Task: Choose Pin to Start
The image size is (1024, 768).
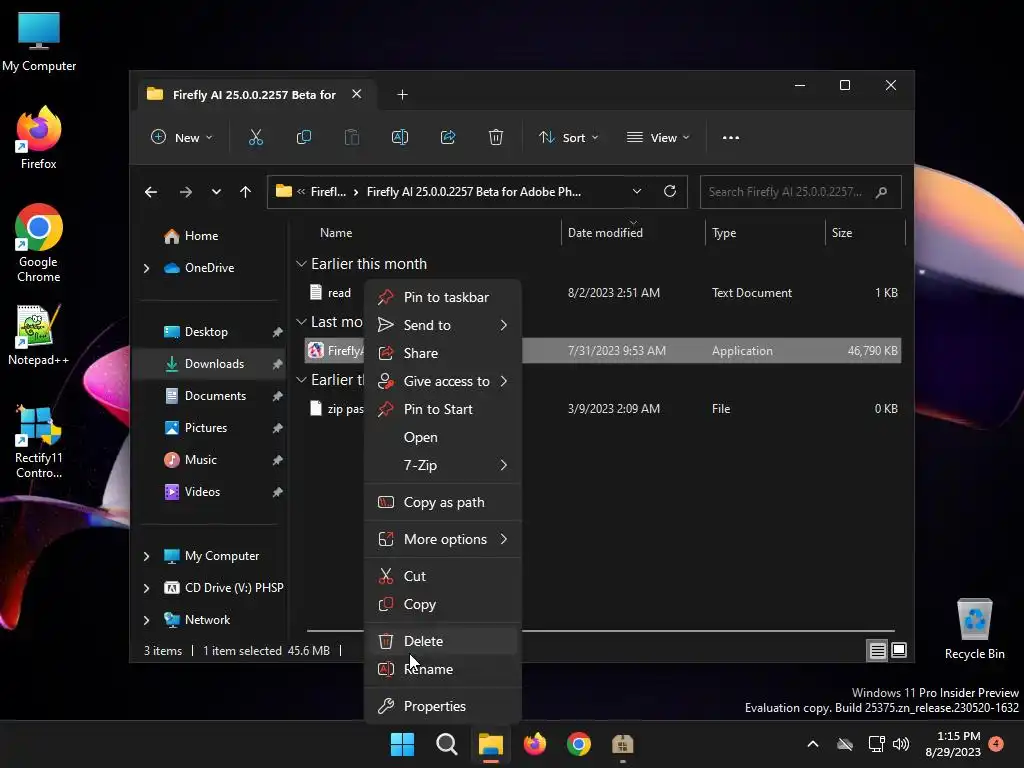Action: coord(443,409)
